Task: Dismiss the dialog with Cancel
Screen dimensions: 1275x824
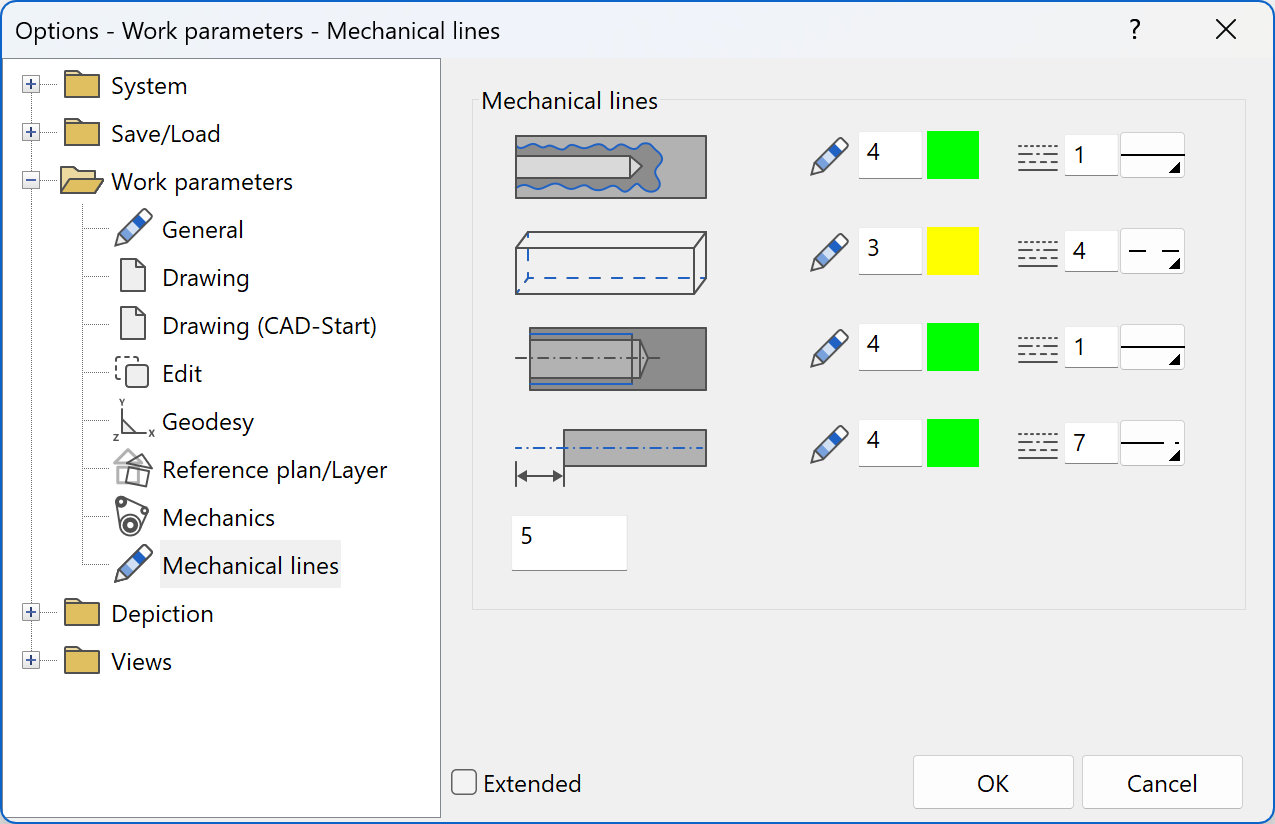Action: tap(1161, 782)
